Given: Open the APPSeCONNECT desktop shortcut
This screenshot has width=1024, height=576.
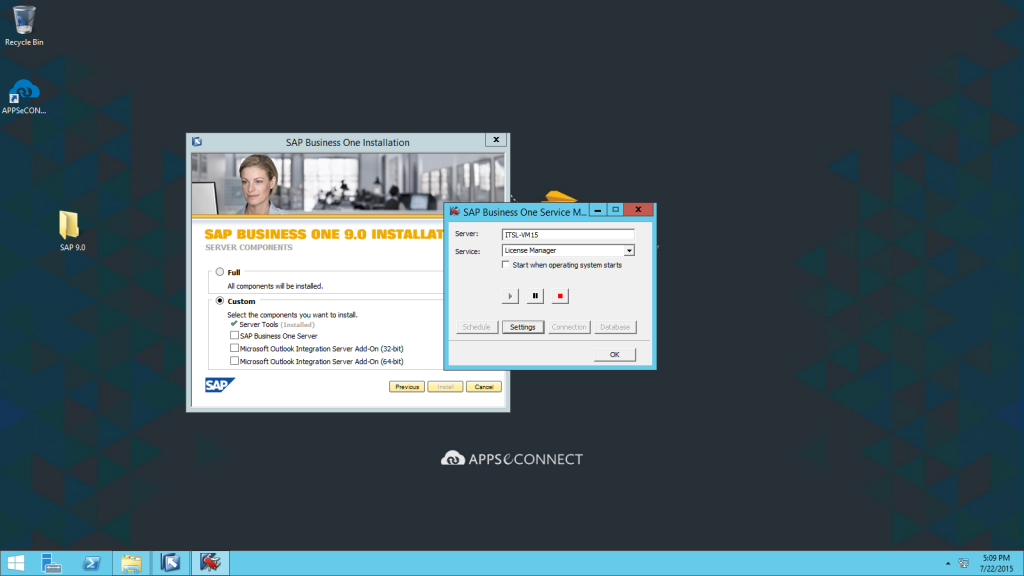Looking at the screenshot, I should 24,97.
